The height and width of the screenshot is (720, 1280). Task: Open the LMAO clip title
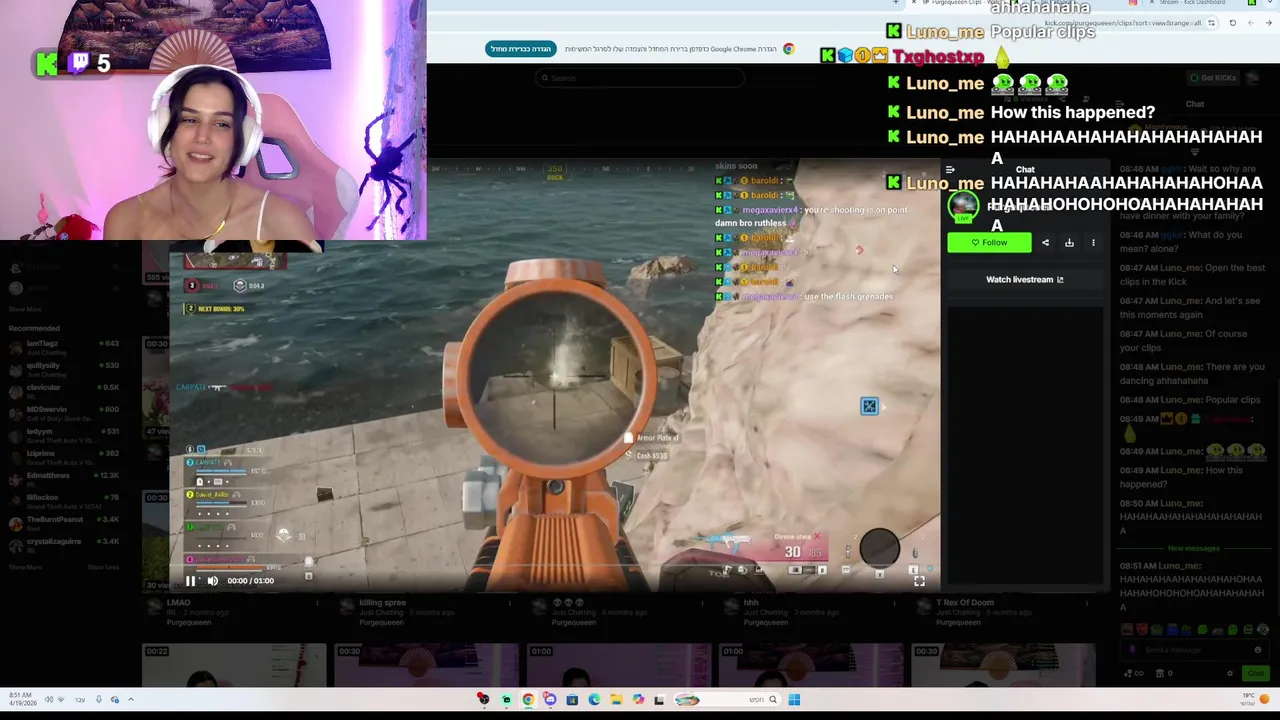tap(178, 603)
